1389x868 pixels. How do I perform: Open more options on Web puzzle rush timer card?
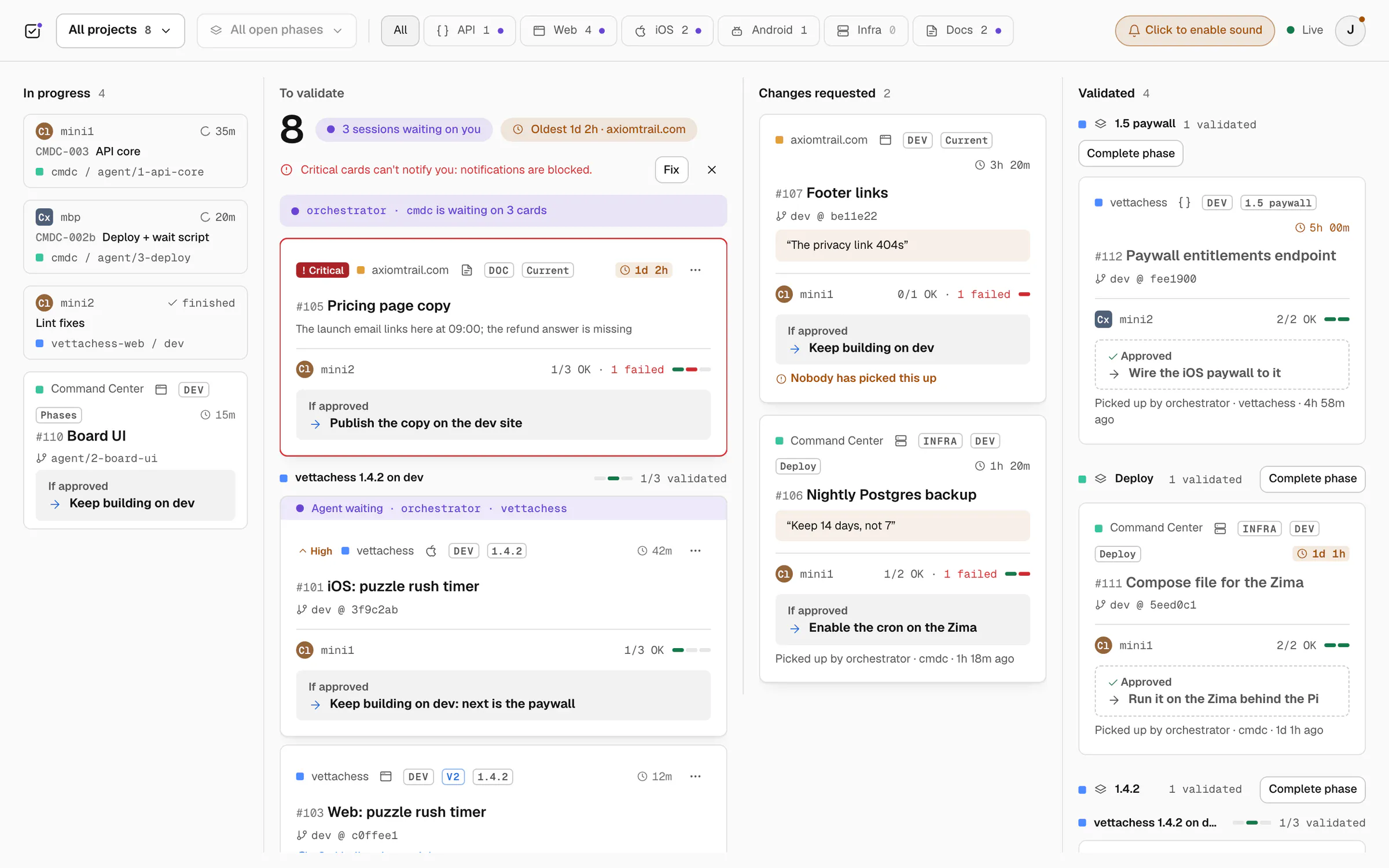point(695,777)
